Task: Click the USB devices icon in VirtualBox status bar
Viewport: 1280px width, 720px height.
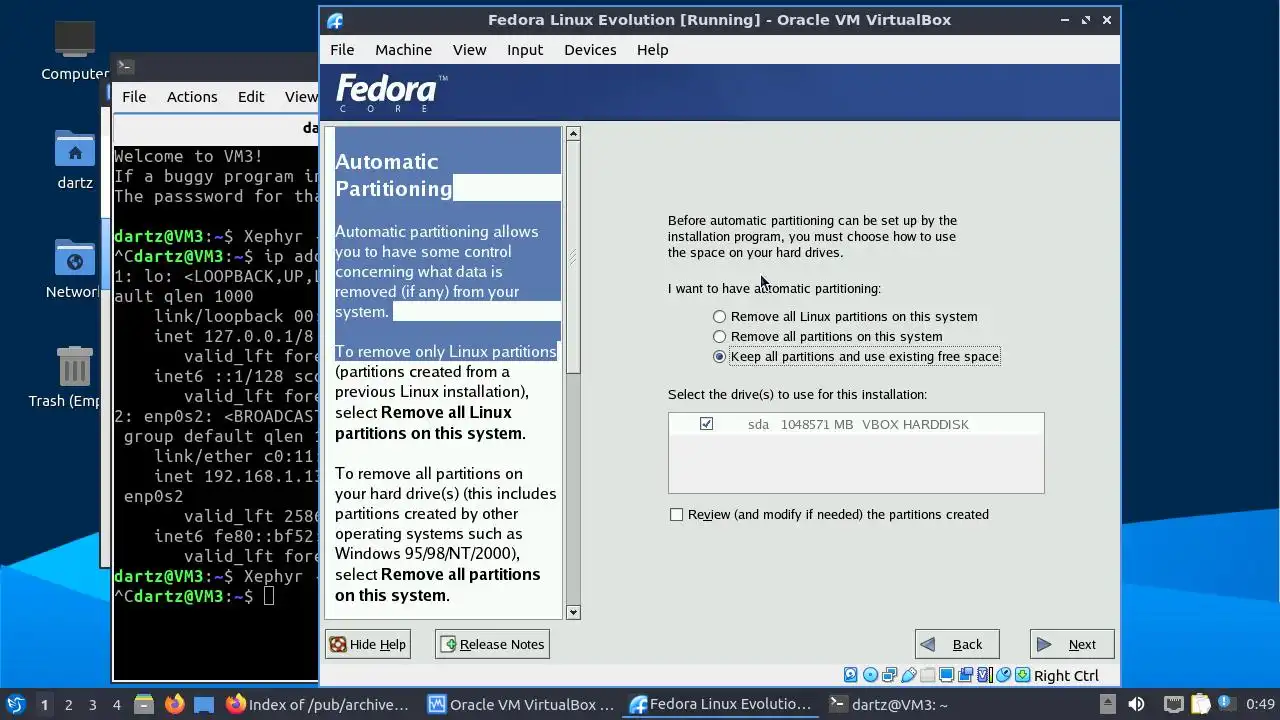Action: [909, 675]
